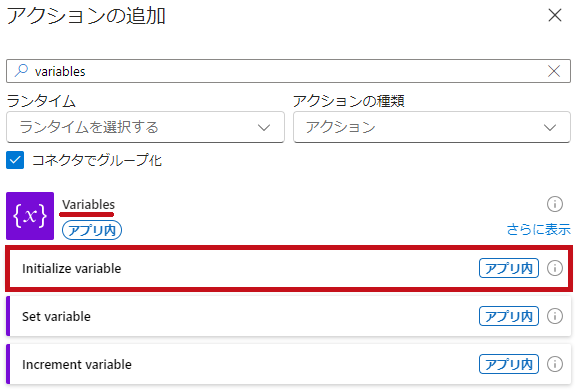Click the chevron of the runtime dropdown
The height and width of the screenshot is (391, 579).
click(x=264, y=127)
